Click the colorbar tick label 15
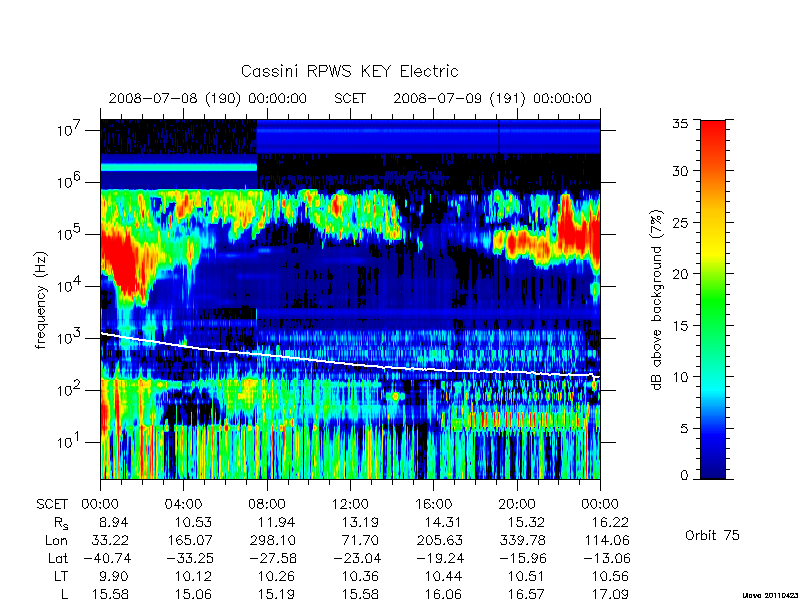This screenshot has height=600, width=800. (x=679, y=326)
